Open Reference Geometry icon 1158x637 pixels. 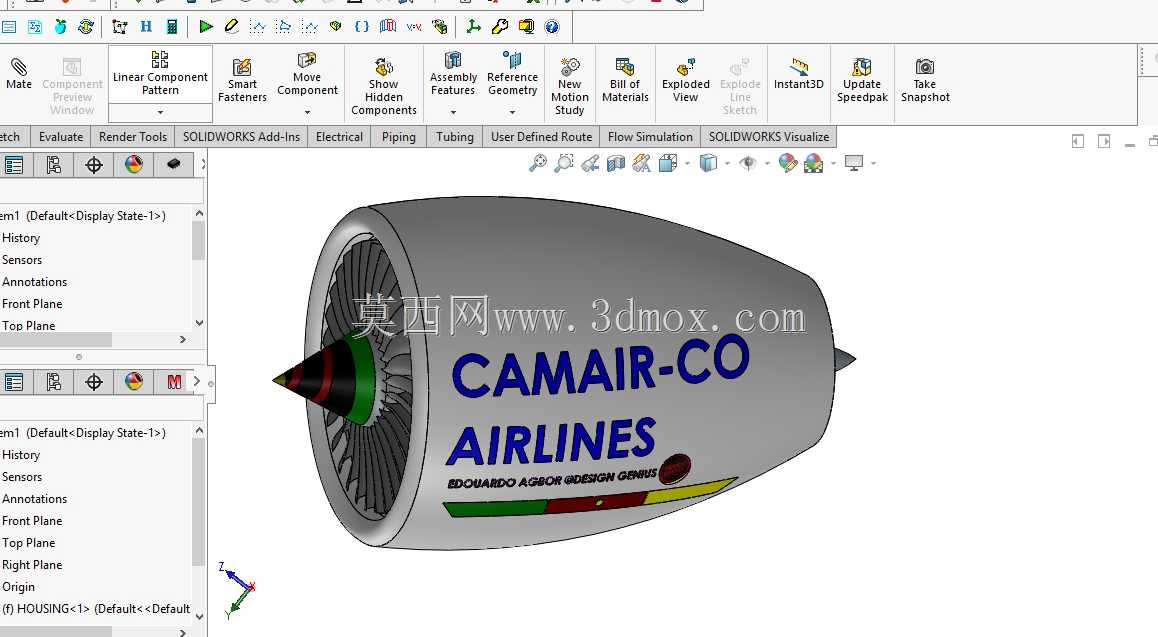point(512,60)
